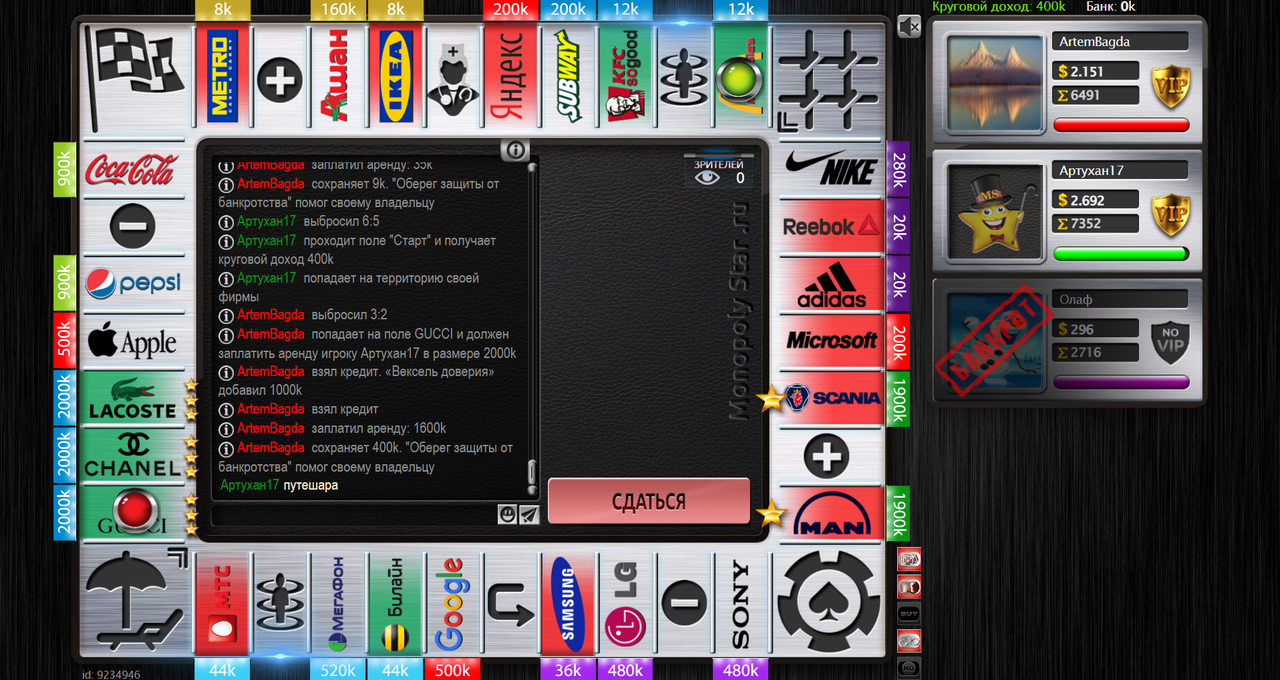Viewport: 1280px width, 680px height.
Task: Select the Reebok company cell
Action: 830,226
